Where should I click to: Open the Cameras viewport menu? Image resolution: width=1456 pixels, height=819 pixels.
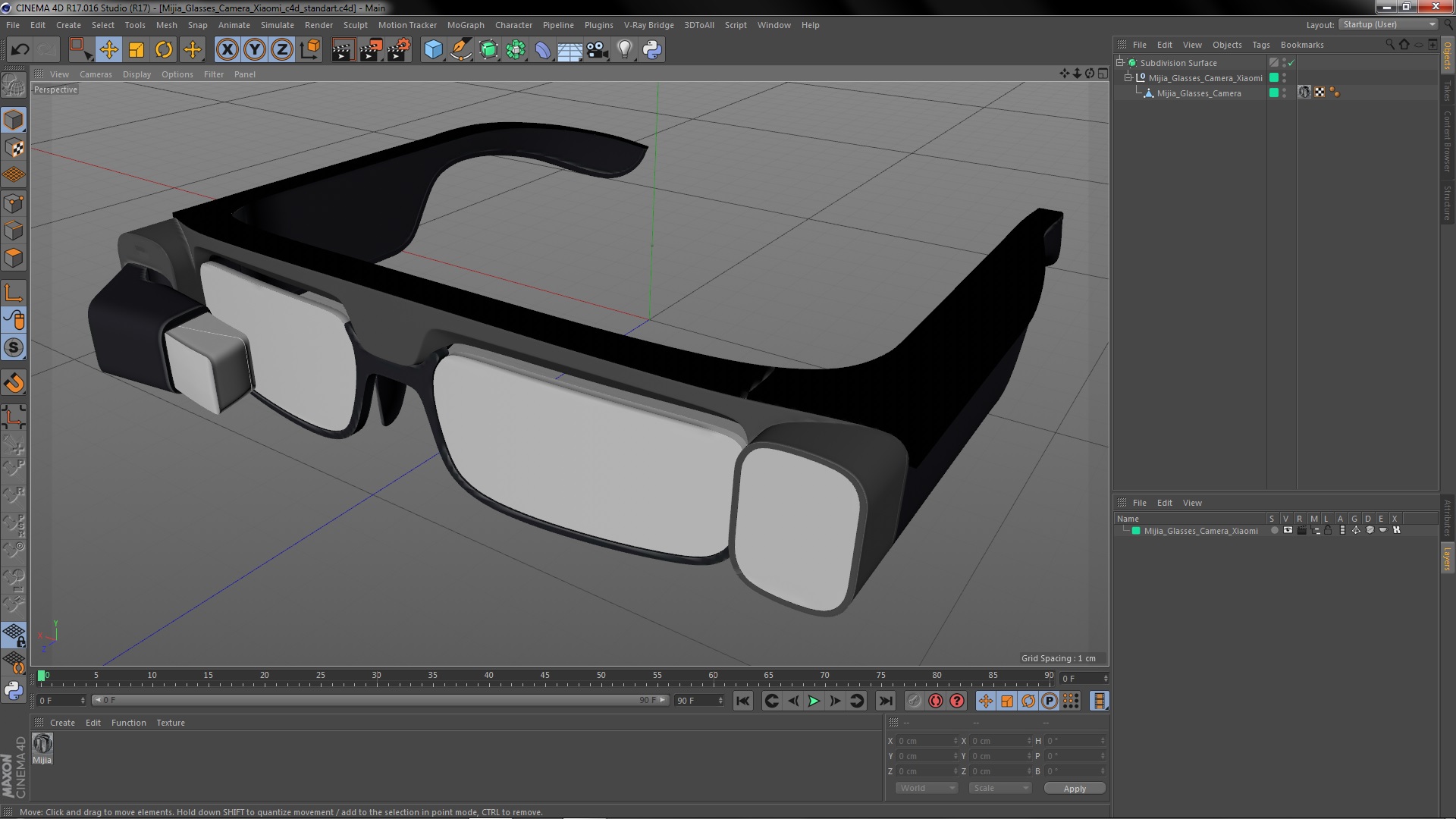click(96, 74)
